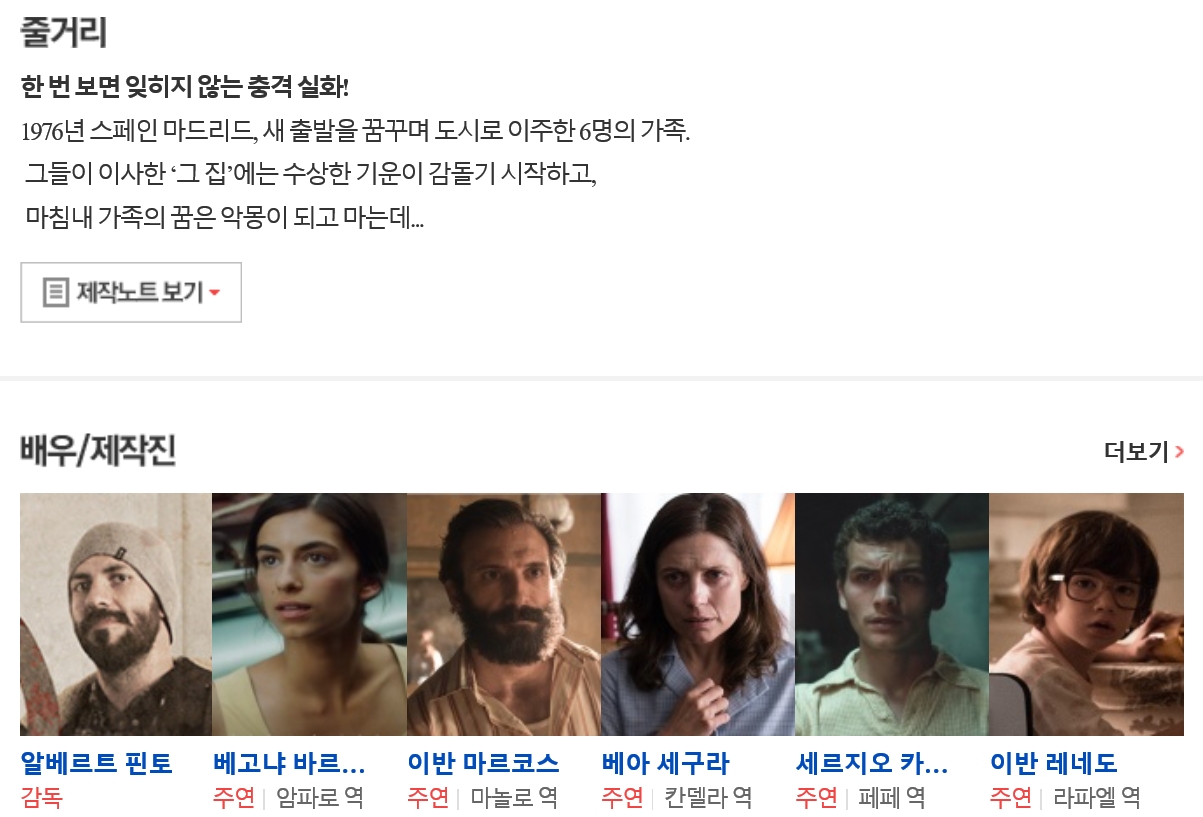The image size is (1203, 817).
Task: Click the 베아 세구라 name link
Action: (x=666, y=764)
